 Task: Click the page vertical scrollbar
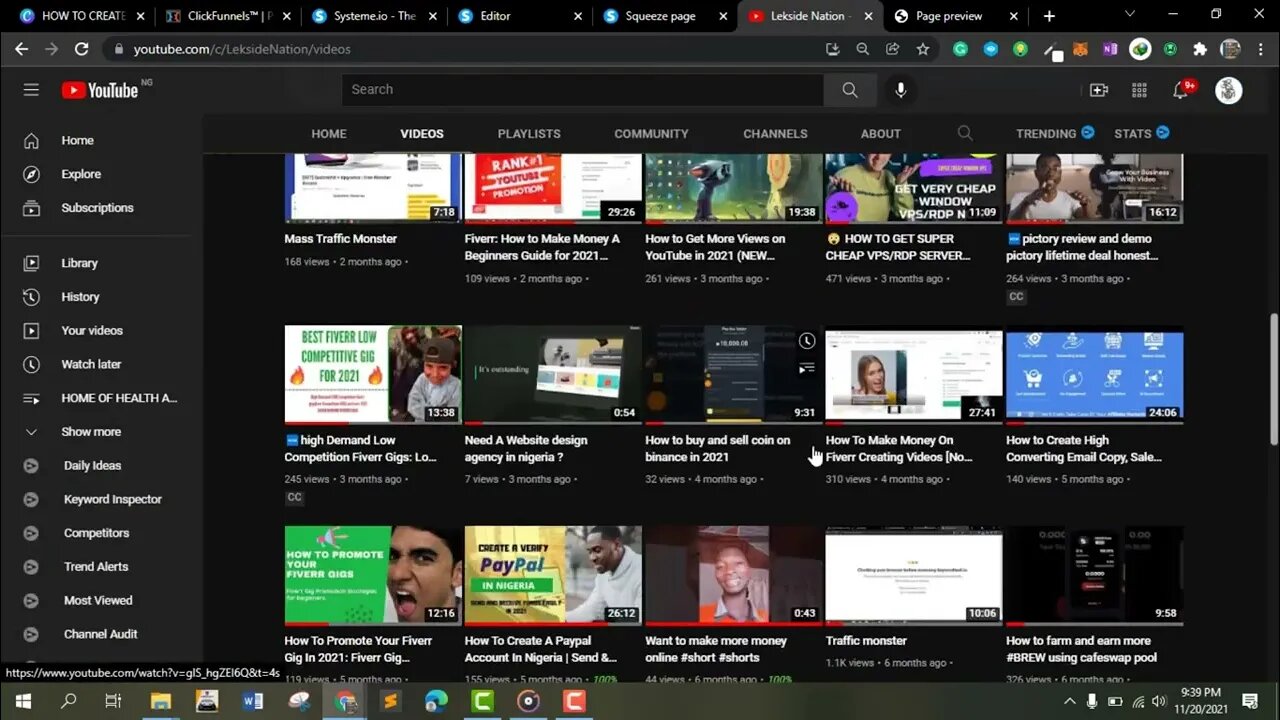pyautogui.click(x=1273, y=380)
